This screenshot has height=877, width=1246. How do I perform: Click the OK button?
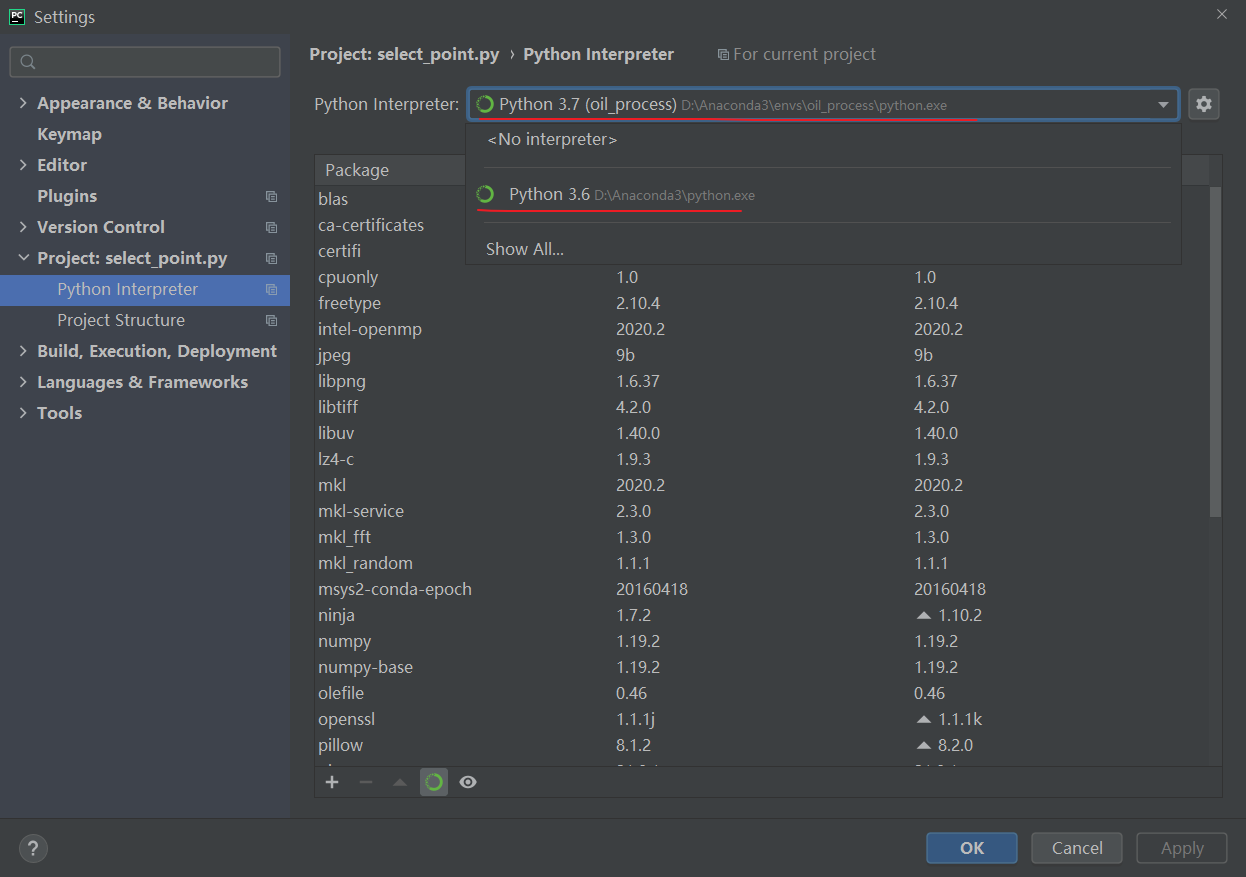972,848
